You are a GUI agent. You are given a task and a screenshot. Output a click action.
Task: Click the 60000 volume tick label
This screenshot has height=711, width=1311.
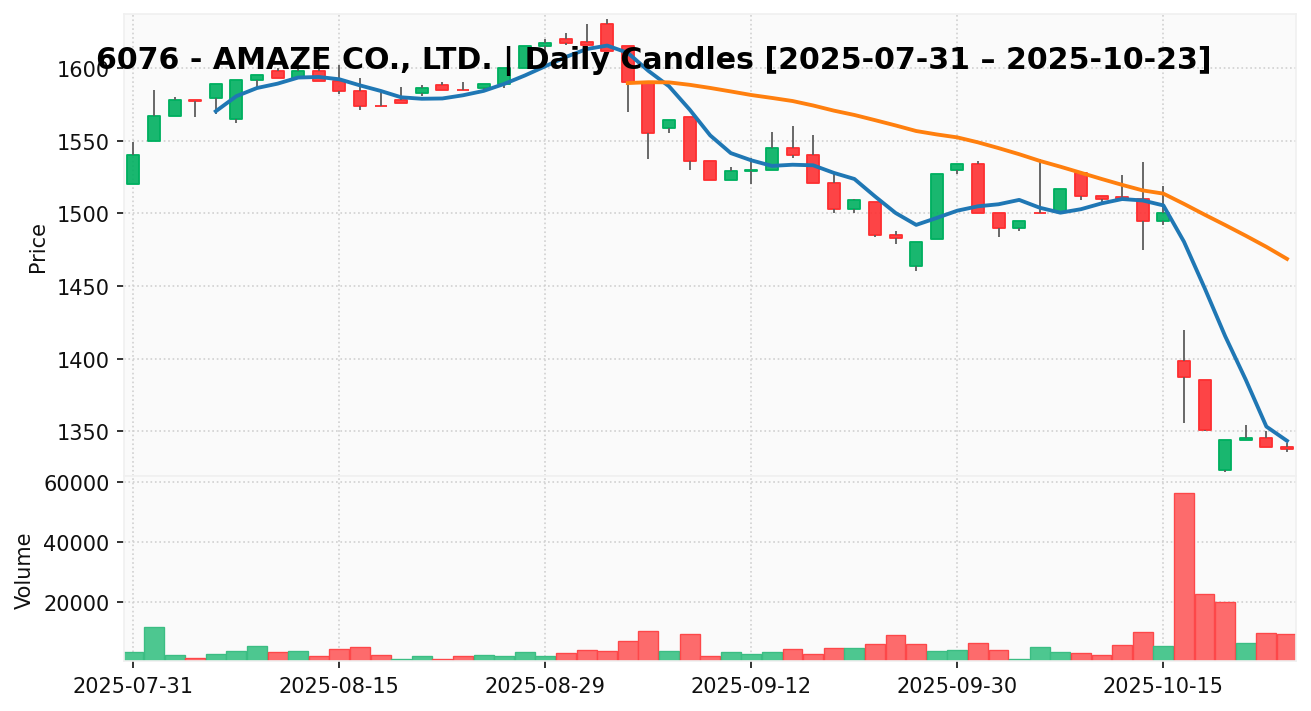pos(84,482)
